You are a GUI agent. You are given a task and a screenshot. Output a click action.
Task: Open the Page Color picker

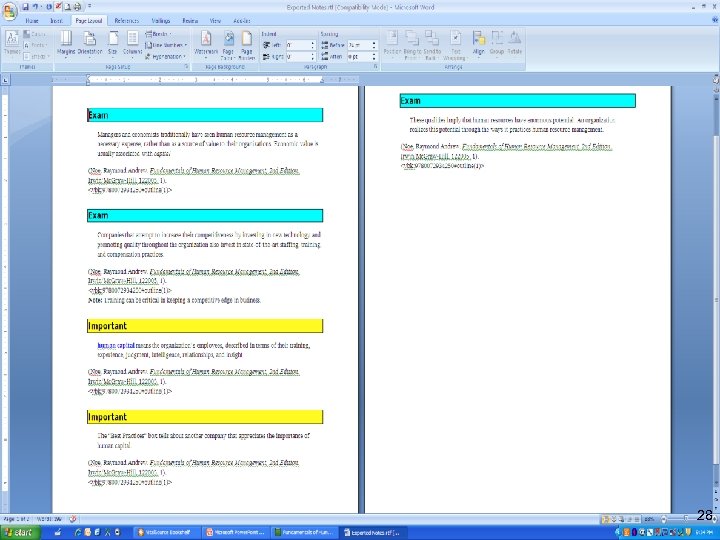coord(228,45)
